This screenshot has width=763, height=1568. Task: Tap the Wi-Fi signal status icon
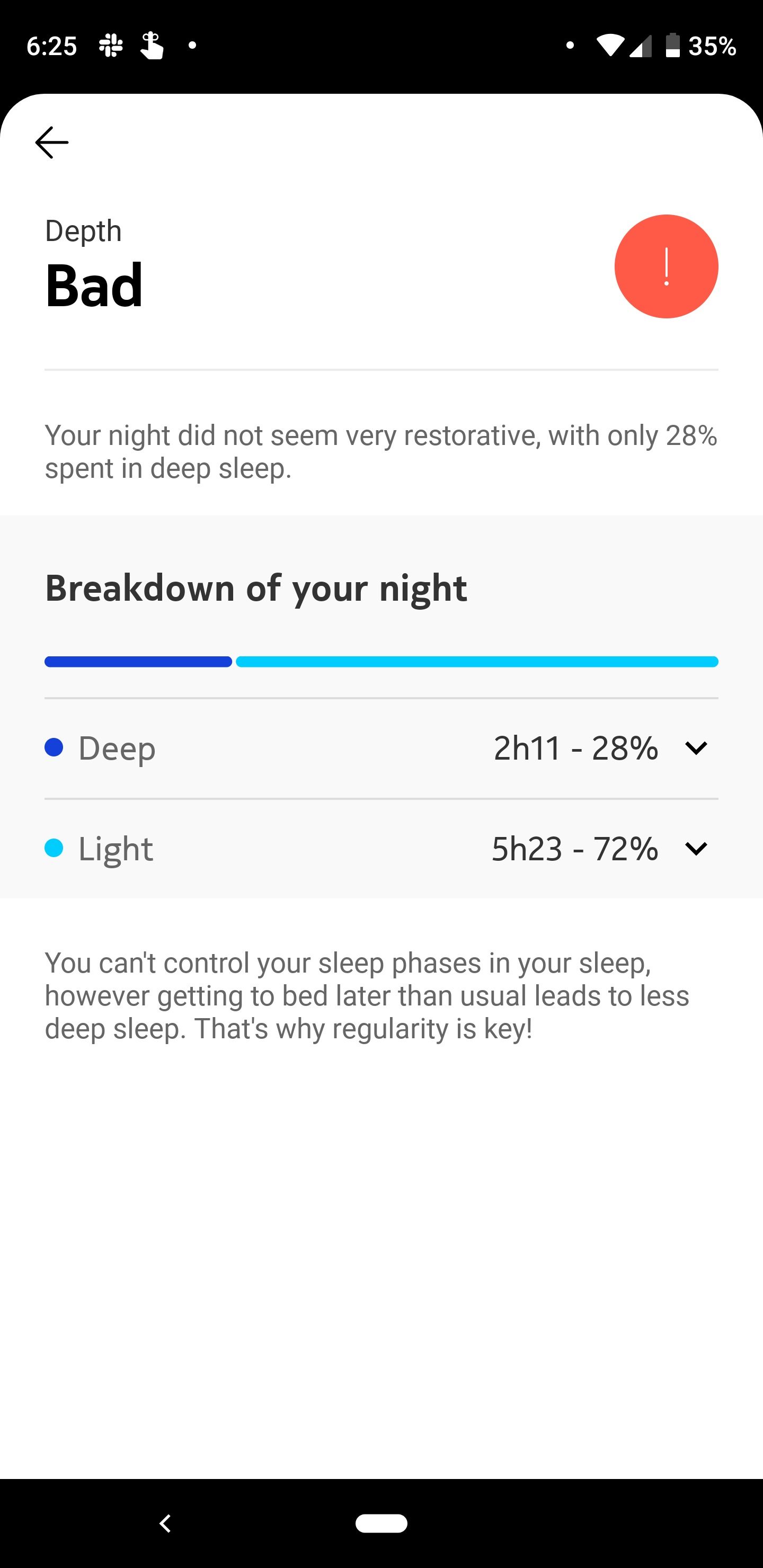(x=609, y=46)
